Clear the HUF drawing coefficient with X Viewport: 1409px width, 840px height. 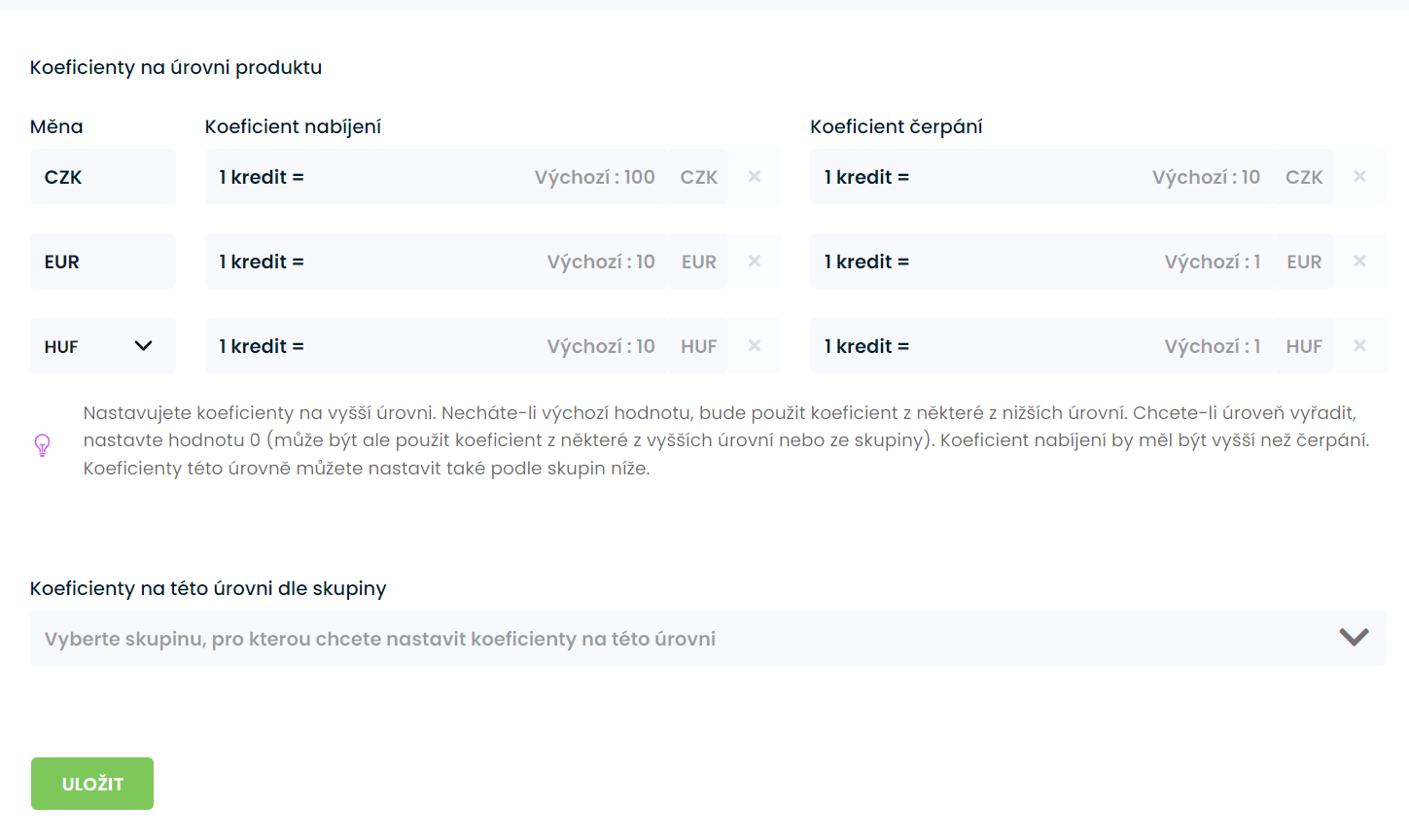point(1359,346)
